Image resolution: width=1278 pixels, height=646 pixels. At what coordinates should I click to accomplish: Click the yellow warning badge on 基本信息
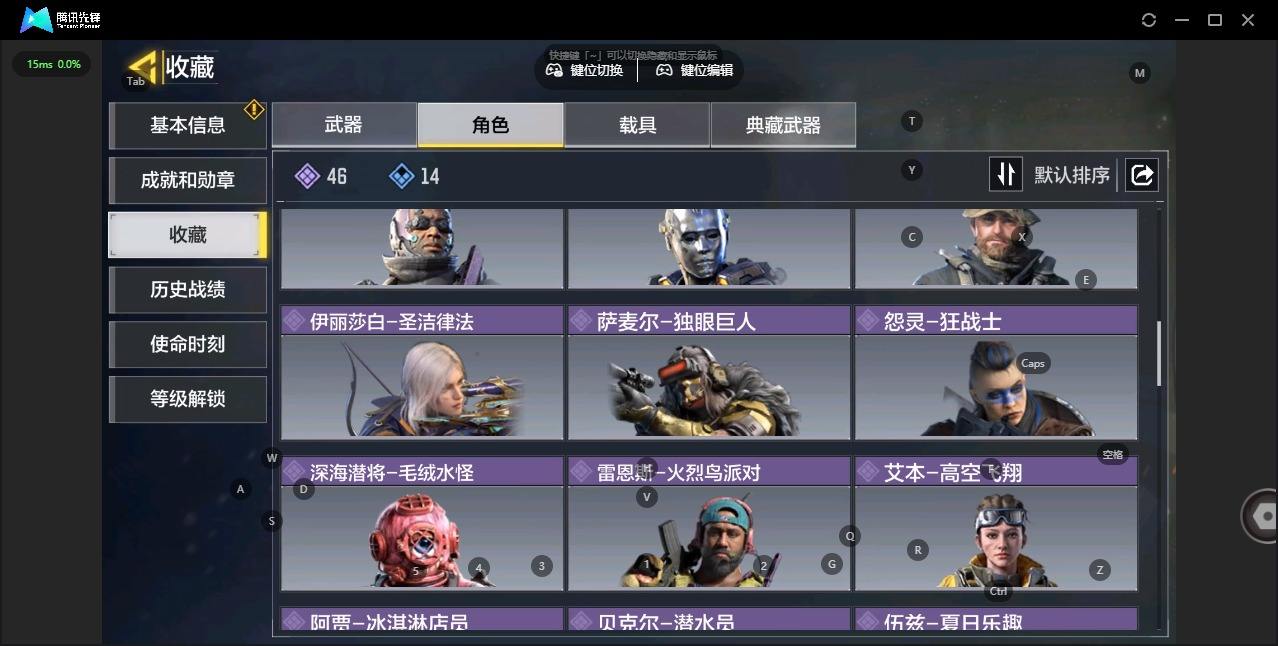(x=254, y=108)
